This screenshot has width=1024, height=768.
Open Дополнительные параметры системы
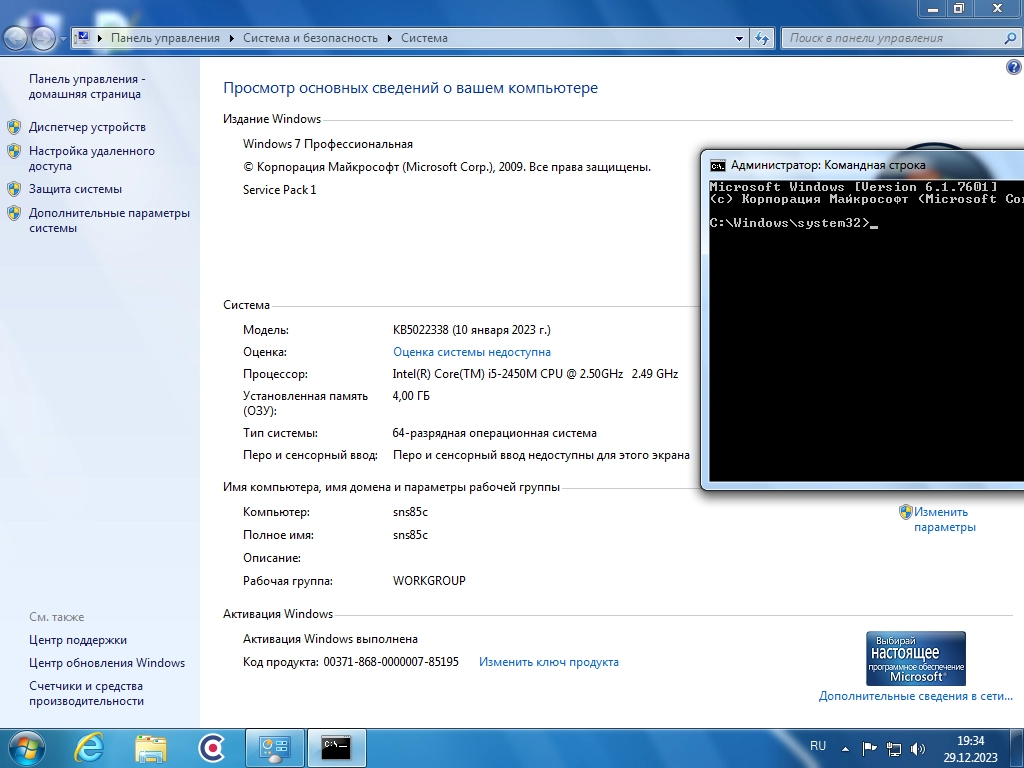pyautogui.click(x=109, y=220)
